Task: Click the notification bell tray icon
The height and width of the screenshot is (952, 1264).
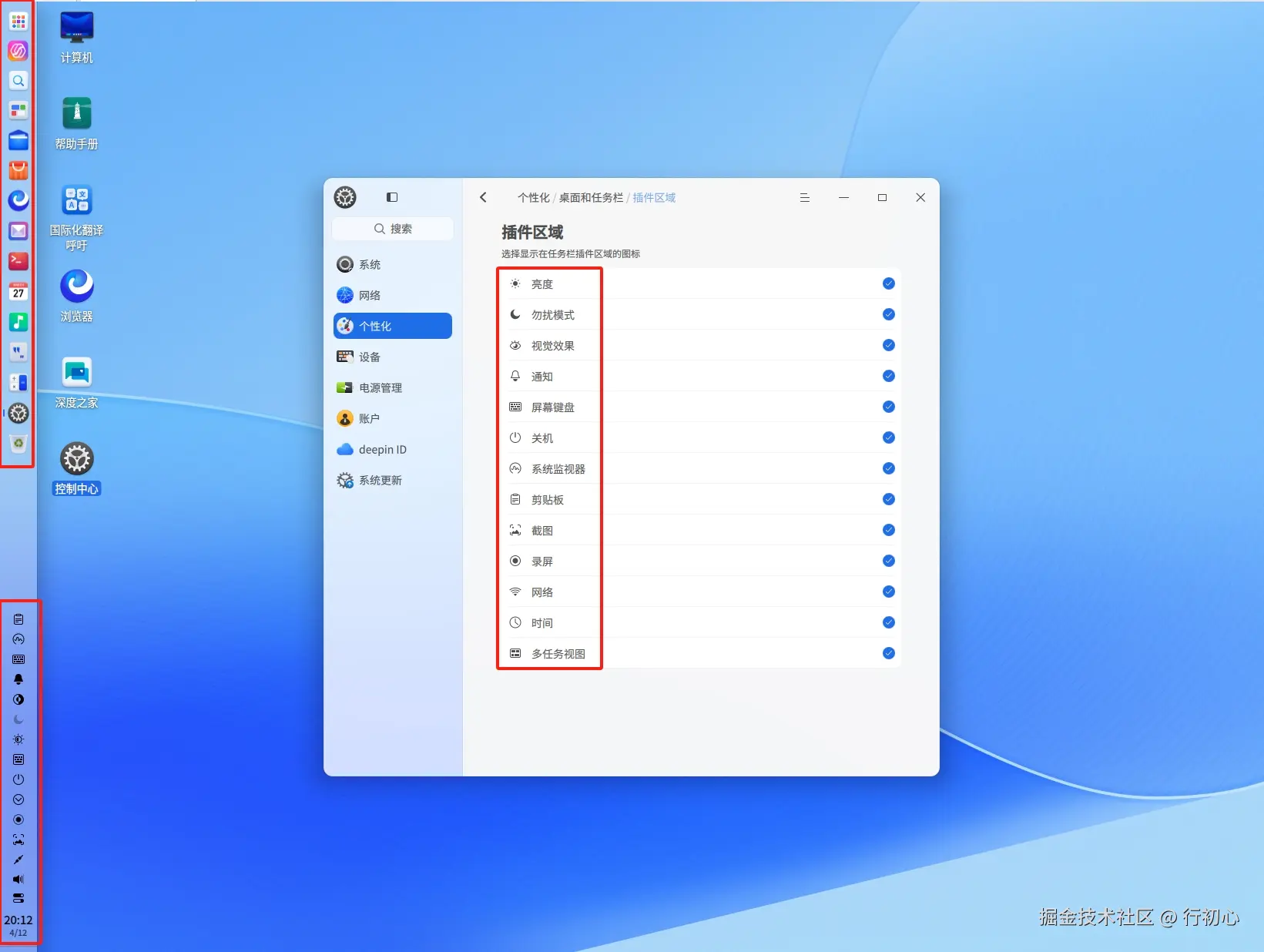Action: click(18, 679)
